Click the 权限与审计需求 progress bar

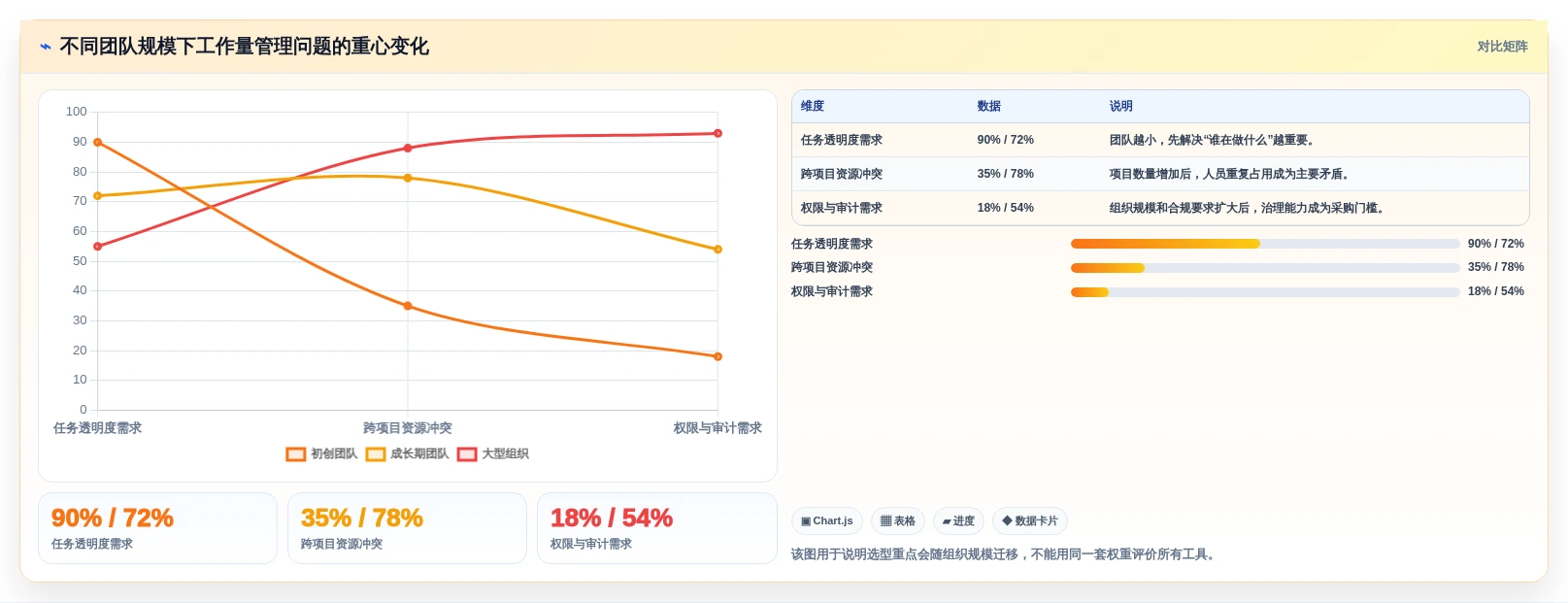point(1265,292)
